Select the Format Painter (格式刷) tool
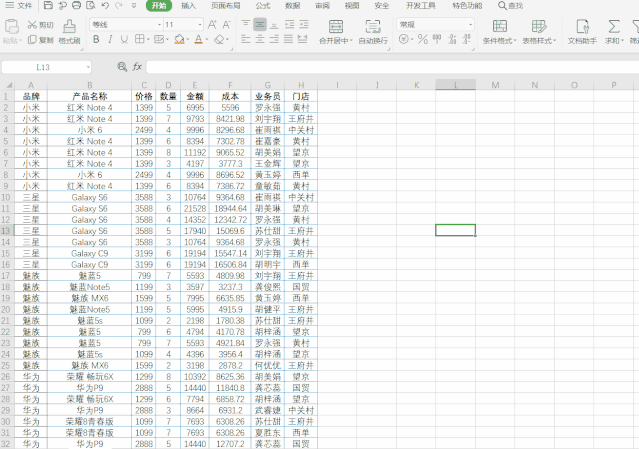Viewport: 639px width, 449px height. (69, 32)
